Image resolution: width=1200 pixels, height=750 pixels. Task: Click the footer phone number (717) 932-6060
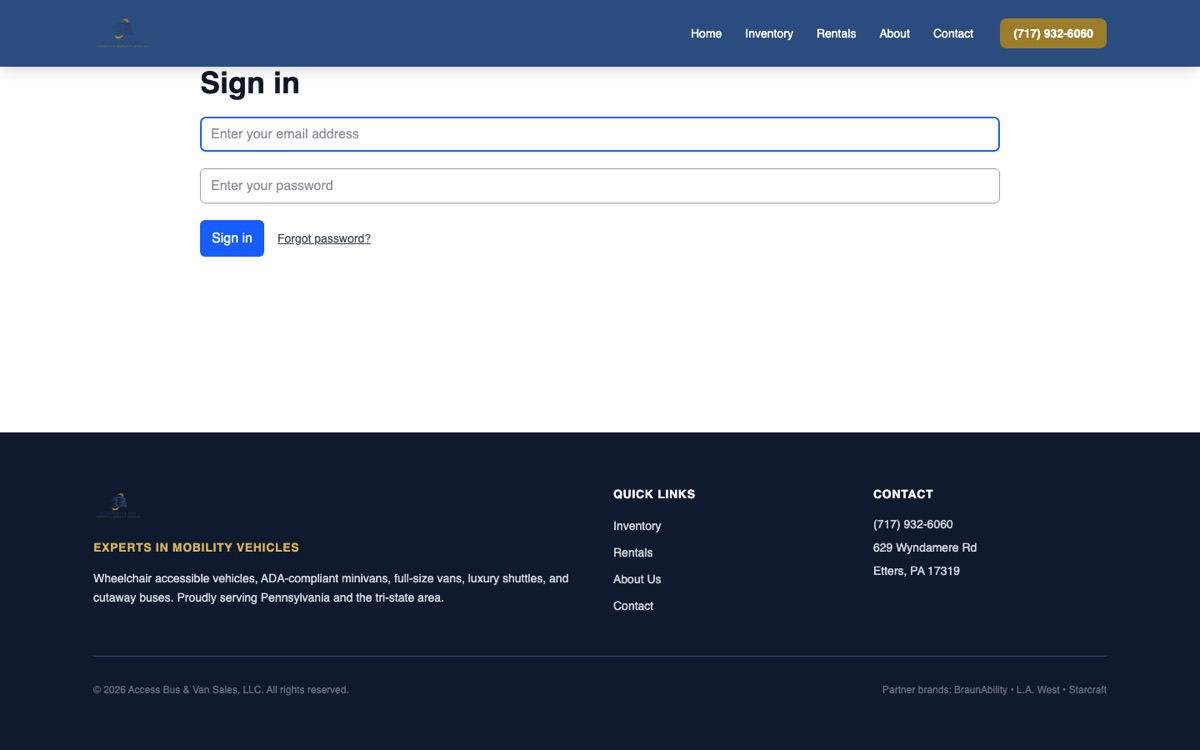tap(913, 524)
